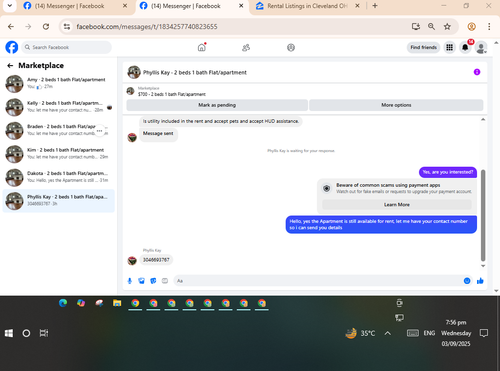500x371 pixels.
Task: Click the More options button
Action: tap(396, 105)
